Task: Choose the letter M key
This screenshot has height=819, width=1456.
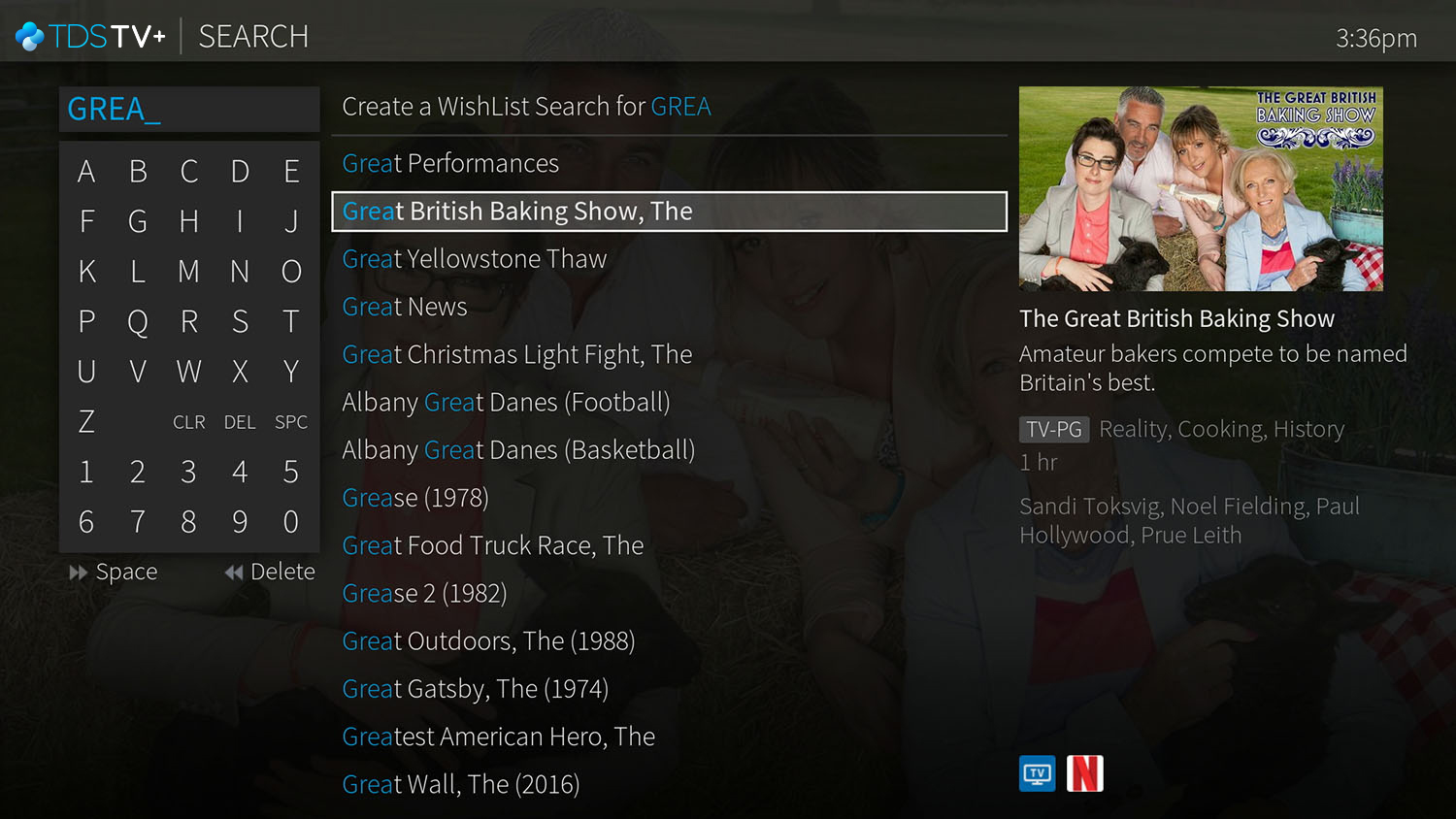Action: point(189,272)
